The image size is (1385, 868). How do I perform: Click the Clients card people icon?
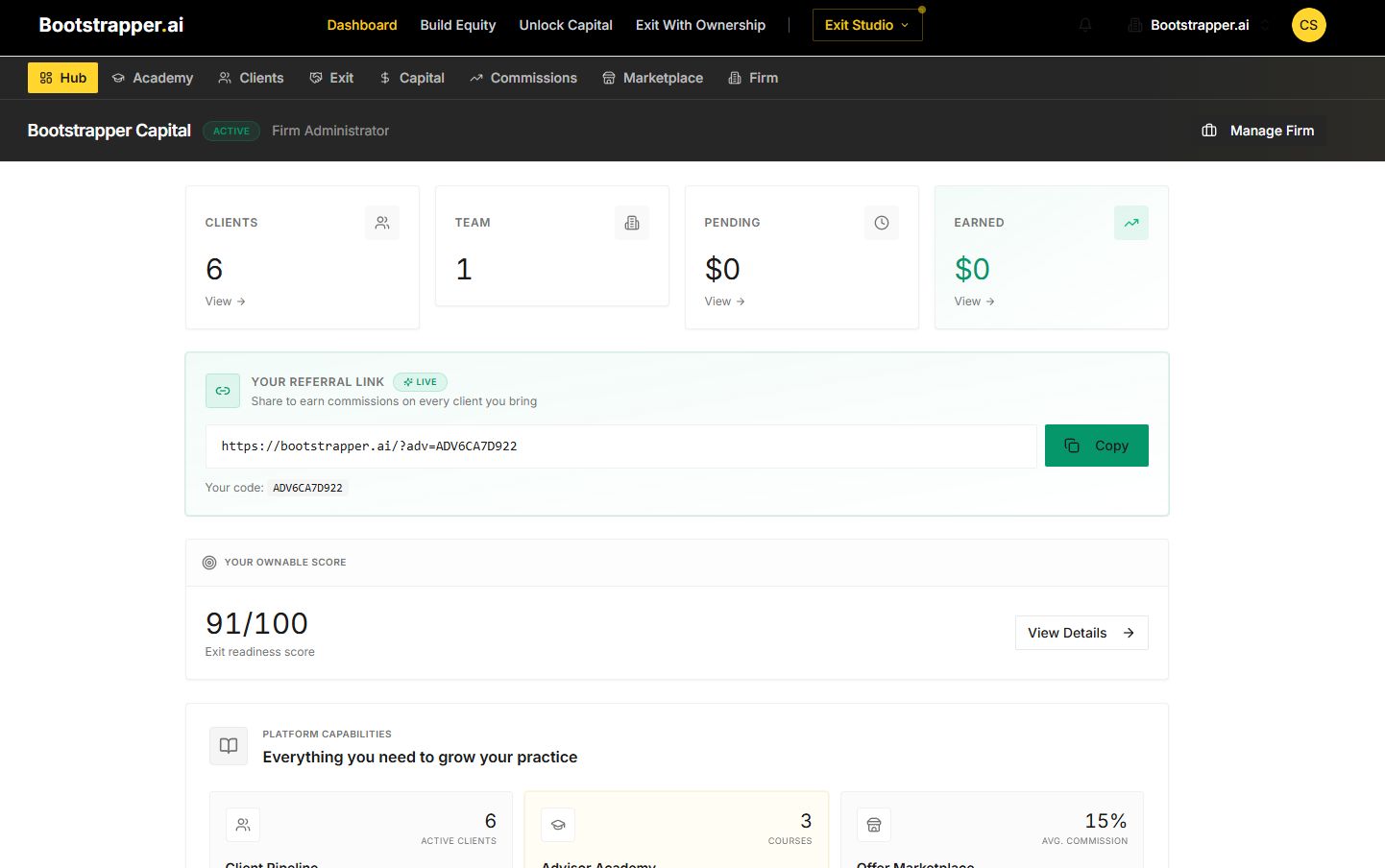[x=382, y=223]
